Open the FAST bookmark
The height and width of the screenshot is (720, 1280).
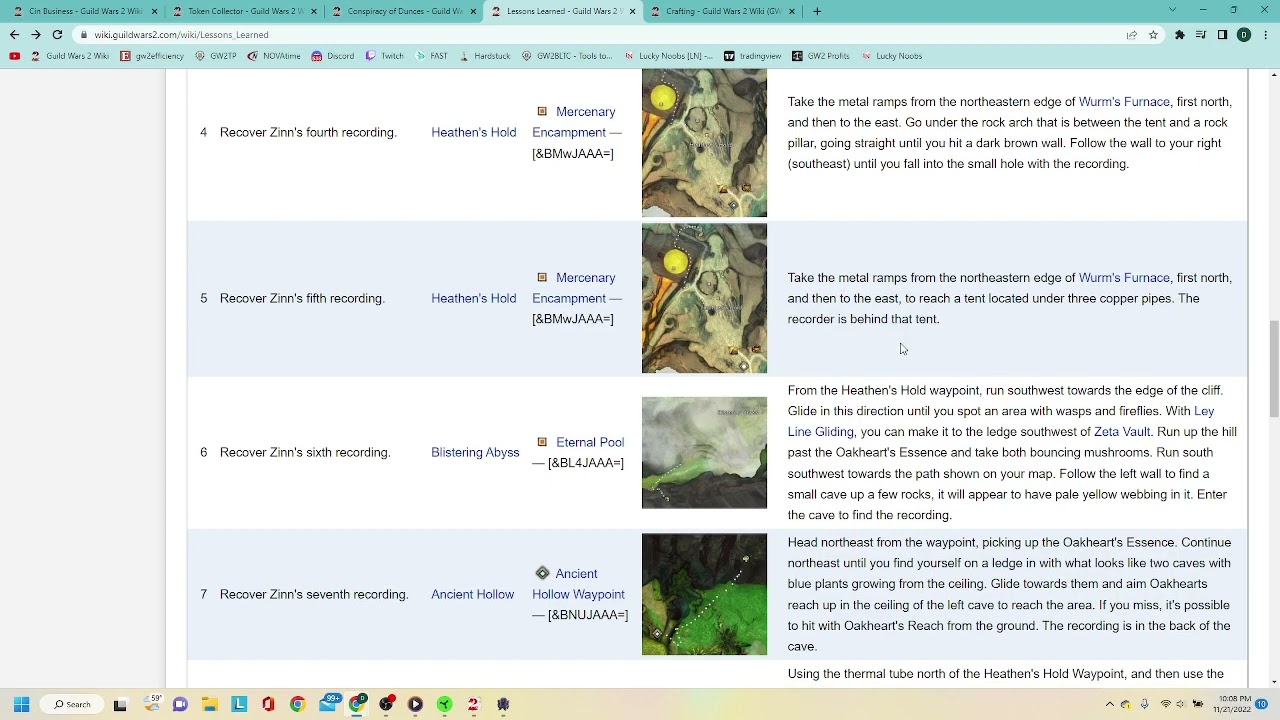click(x=431, y=56)
